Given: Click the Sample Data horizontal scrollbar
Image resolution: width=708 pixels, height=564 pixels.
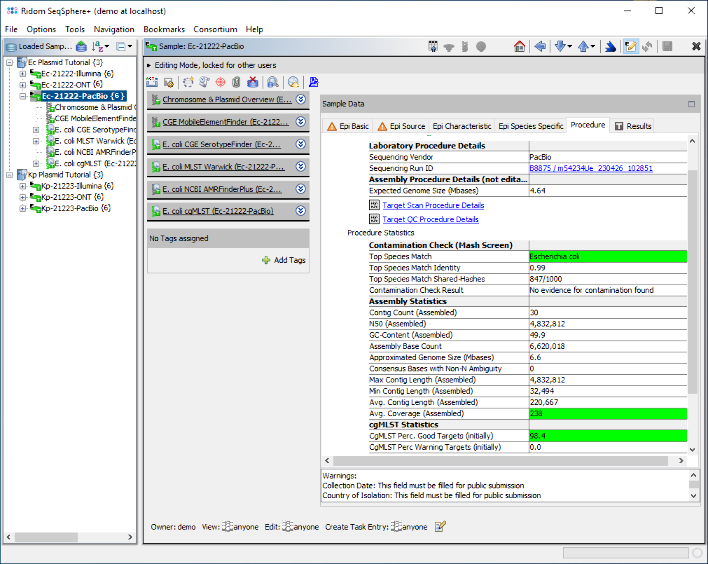Looking at the screenshot, I should tap(500, 461).
